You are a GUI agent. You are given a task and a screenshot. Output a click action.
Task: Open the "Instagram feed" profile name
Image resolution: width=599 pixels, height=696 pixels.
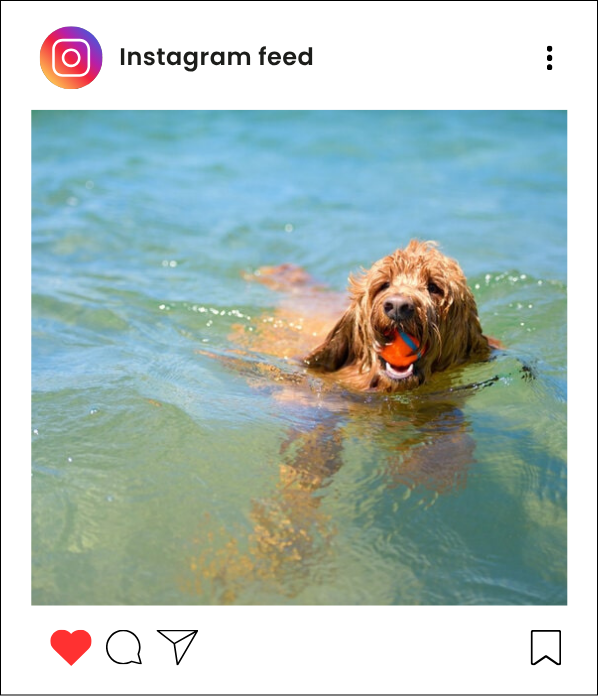tap(216, 57)
